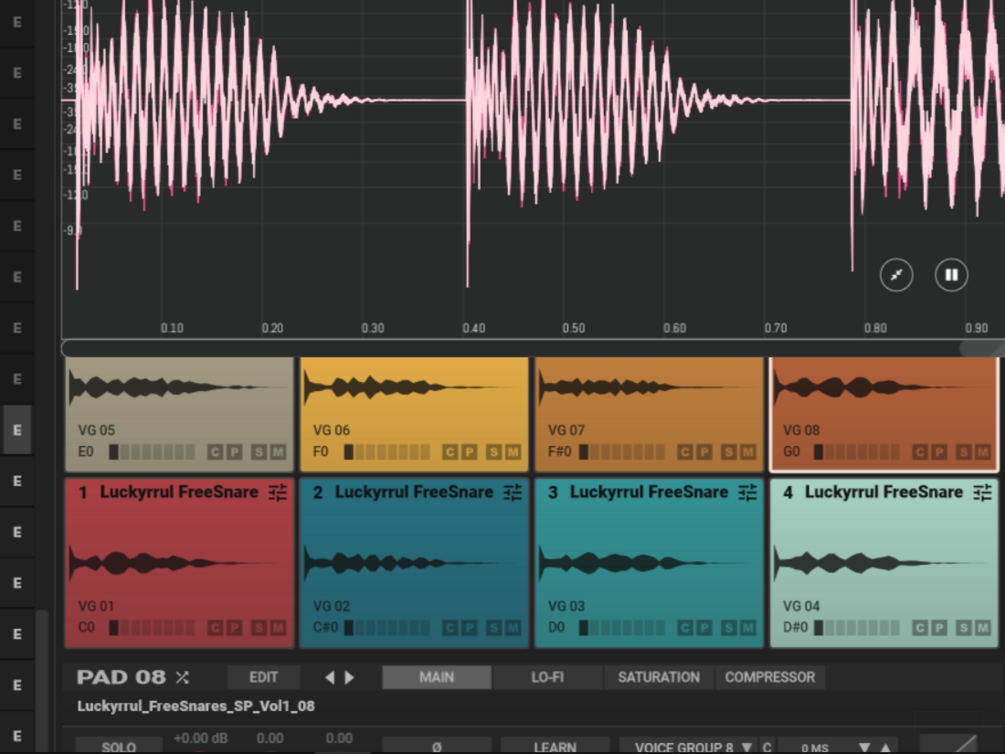Click the EDIT button
This screenshot has height=754, width=1005.
click(263, 677)
